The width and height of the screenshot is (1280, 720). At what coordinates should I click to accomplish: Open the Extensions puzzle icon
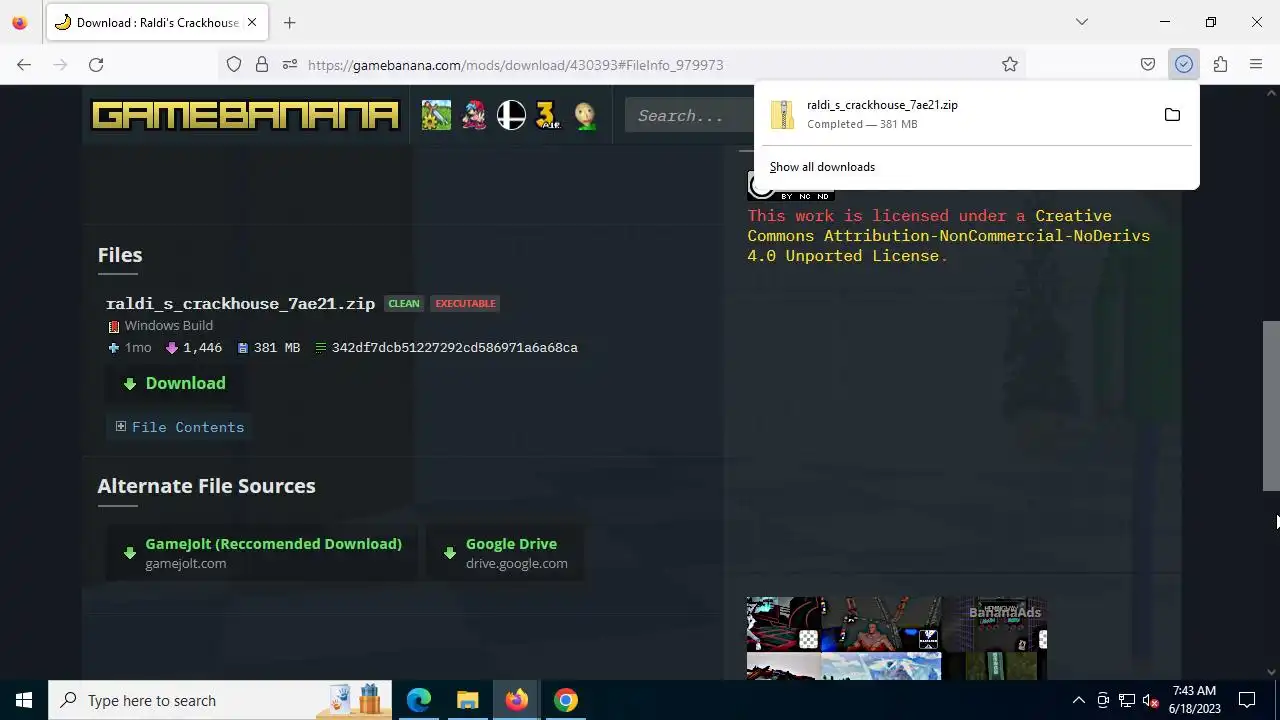pos(1220,64)
